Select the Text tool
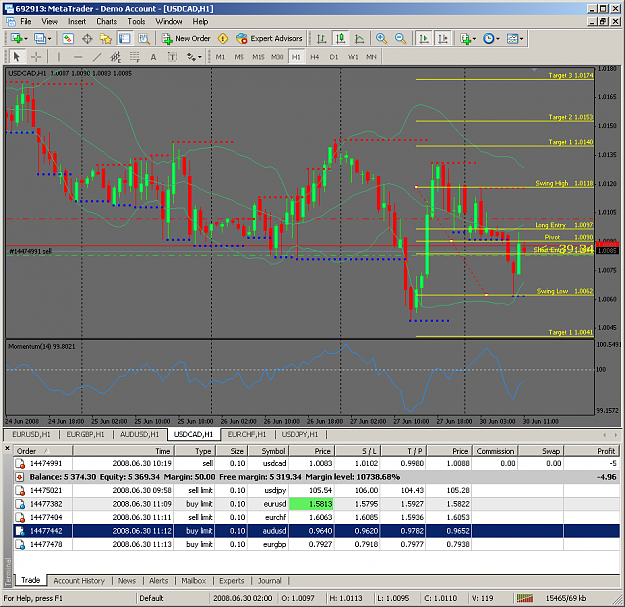The height and width of the screenshot is (607, 625). click(x=153, y=57)
